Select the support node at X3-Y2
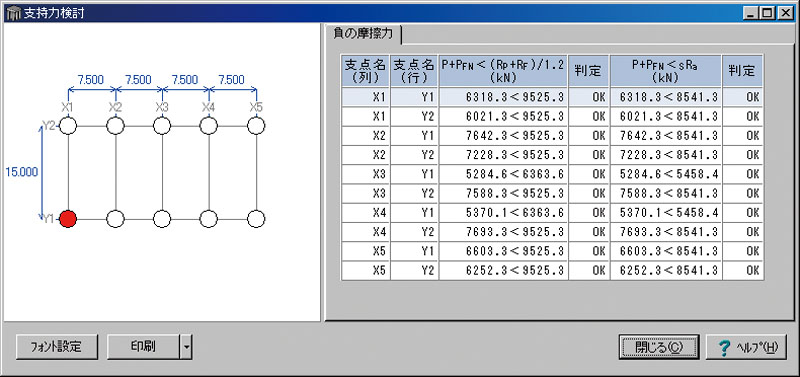This screenshot has height=377, width=800. 162,125
